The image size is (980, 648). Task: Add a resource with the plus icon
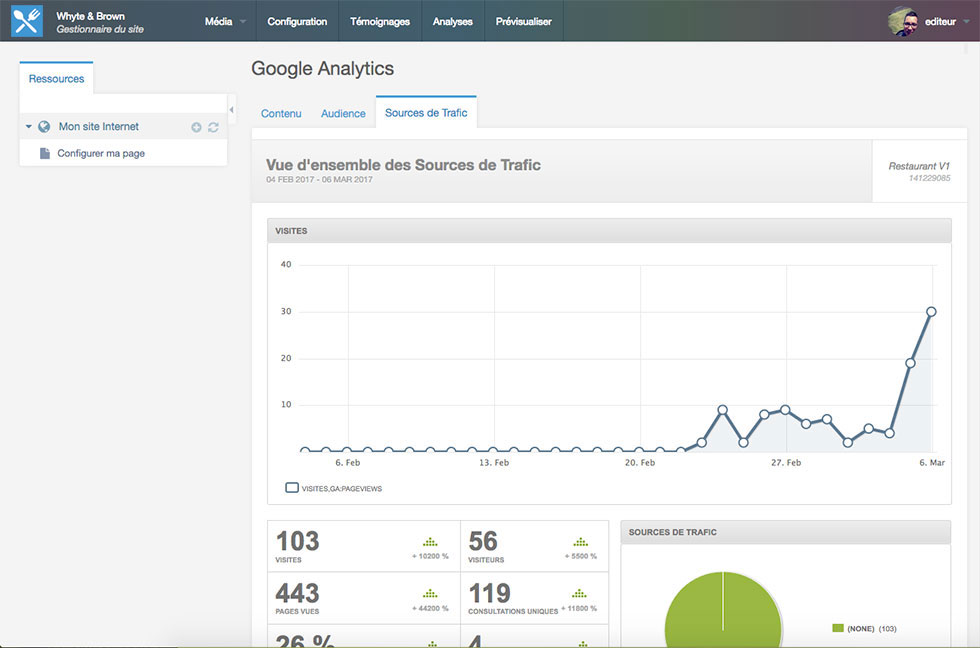point(196,127)
